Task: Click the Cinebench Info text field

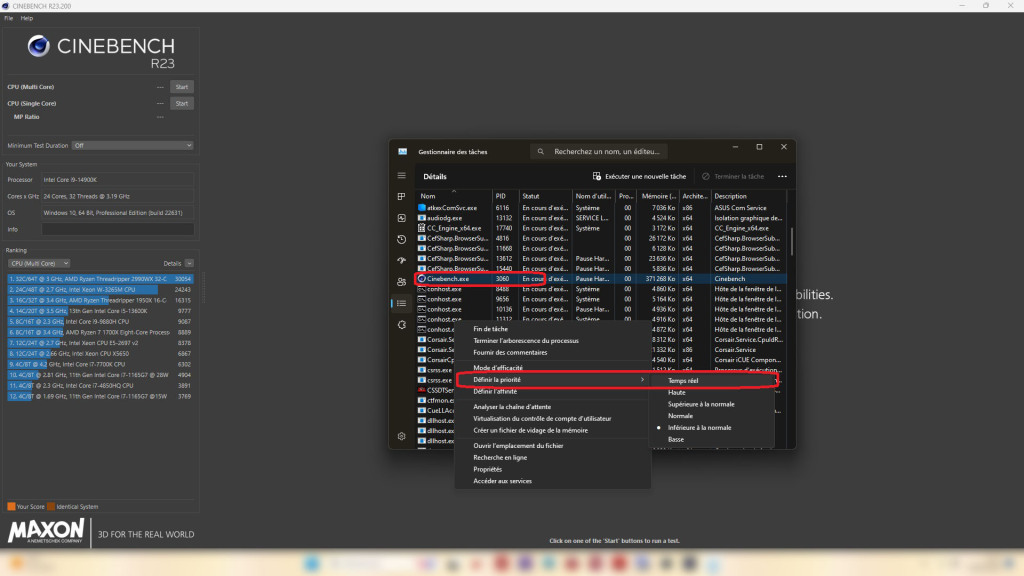Action: (x=118, y=229)
